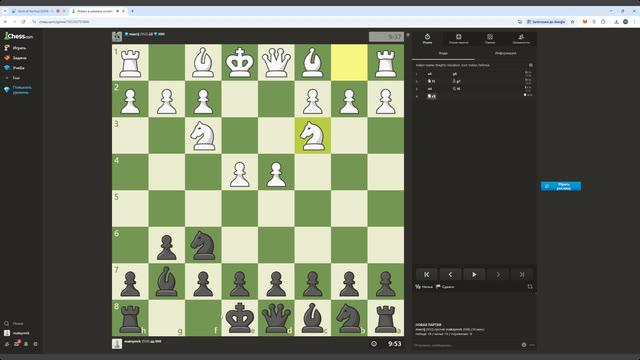Viewport: 640px width, 360px height.
Task: Switch to the Игроки tab in right panel
Action: point(521,39)
